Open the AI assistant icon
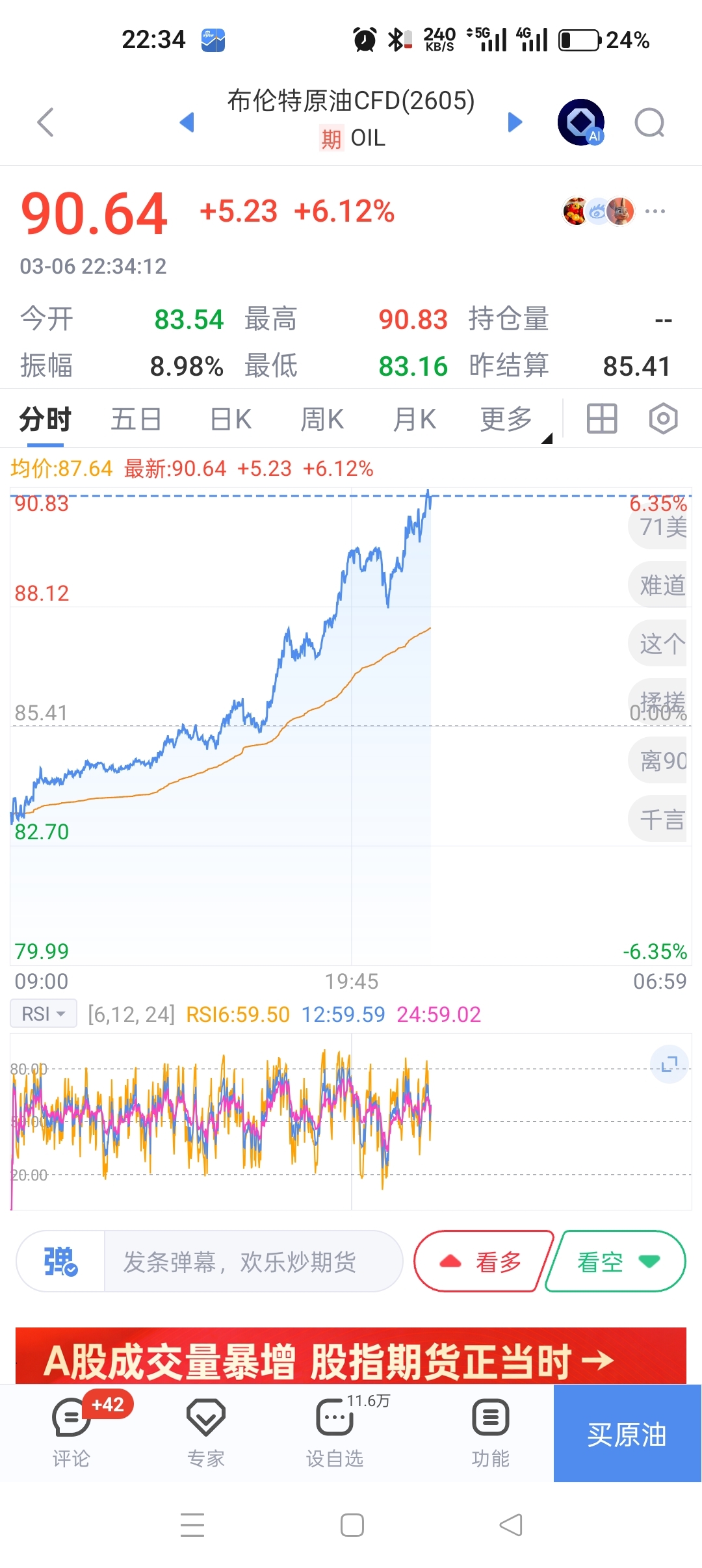The image size is (702, 1568). click(580, 122)
